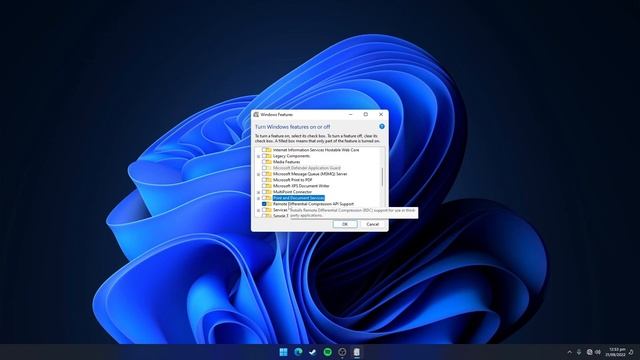Minimize the Windows Features dialog
The height and width of the screenshot is (360, 640).
(x=350, y=115)
